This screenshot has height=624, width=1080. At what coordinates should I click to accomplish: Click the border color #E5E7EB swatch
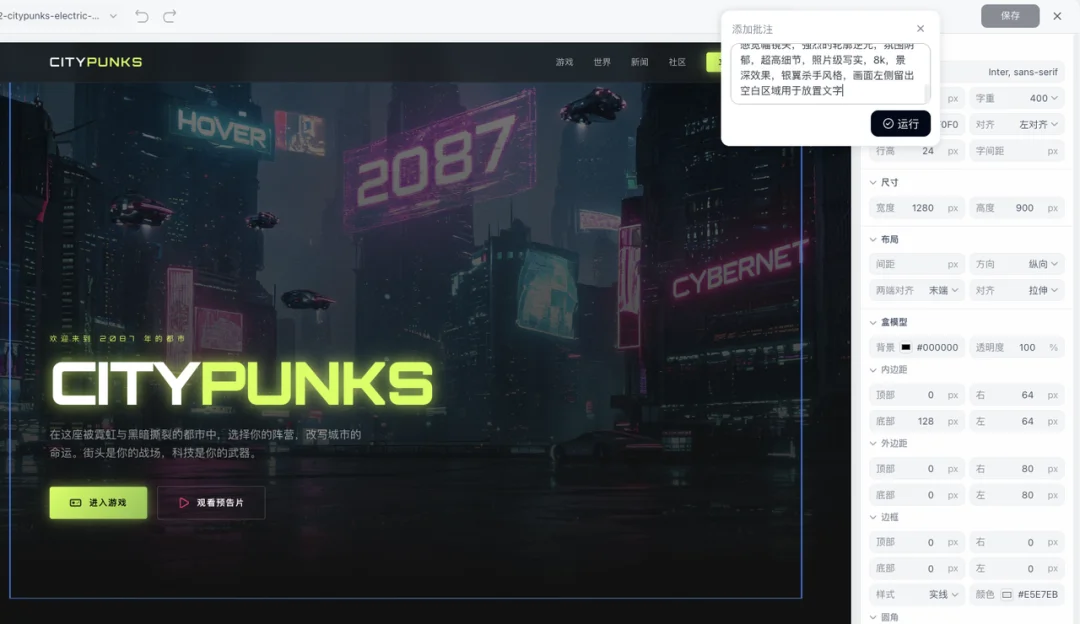[1006, 594]
